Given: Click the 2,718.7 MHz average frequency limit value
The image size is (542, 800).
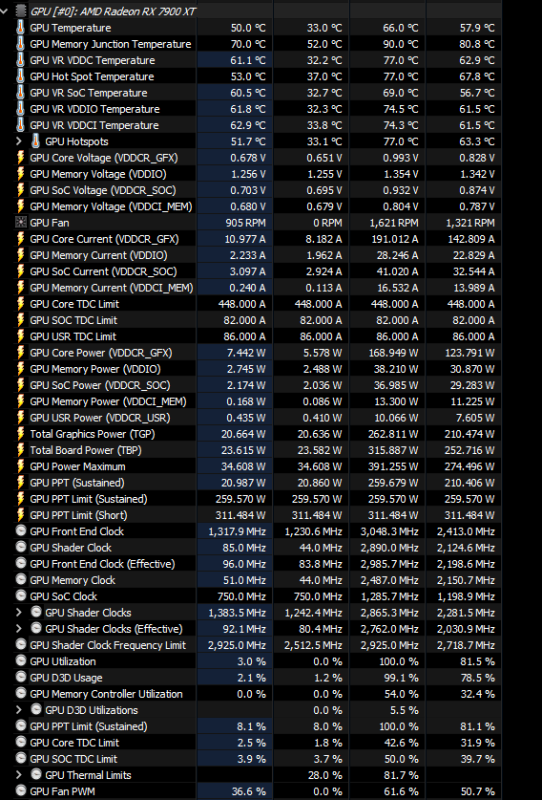Looking at the screenshot, I should [x=466, y=645].
